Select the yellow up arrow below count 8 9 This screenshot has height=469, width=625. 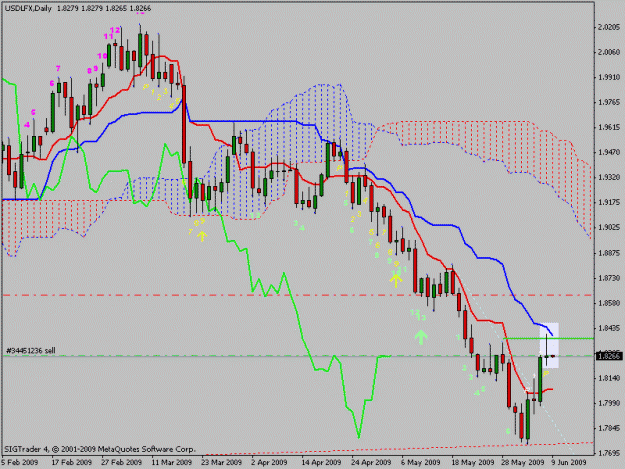click(x=202, y=236)
